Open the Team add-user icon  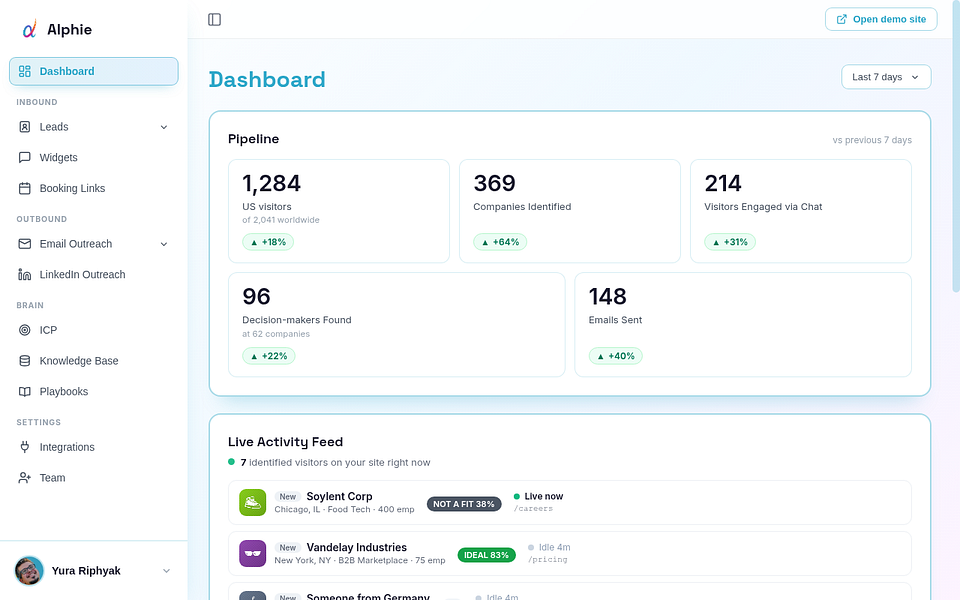point(24,478)
